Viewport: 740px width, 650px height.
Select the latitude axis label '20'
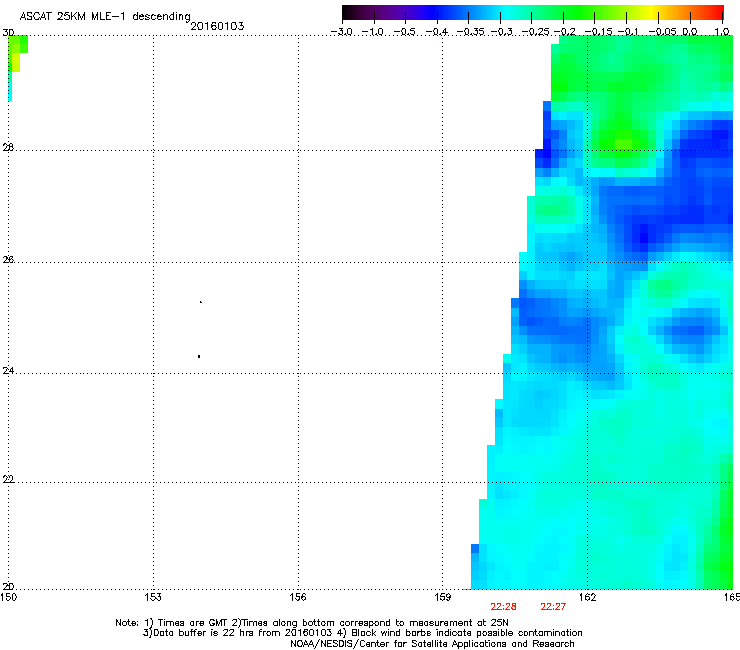(8, 587)
